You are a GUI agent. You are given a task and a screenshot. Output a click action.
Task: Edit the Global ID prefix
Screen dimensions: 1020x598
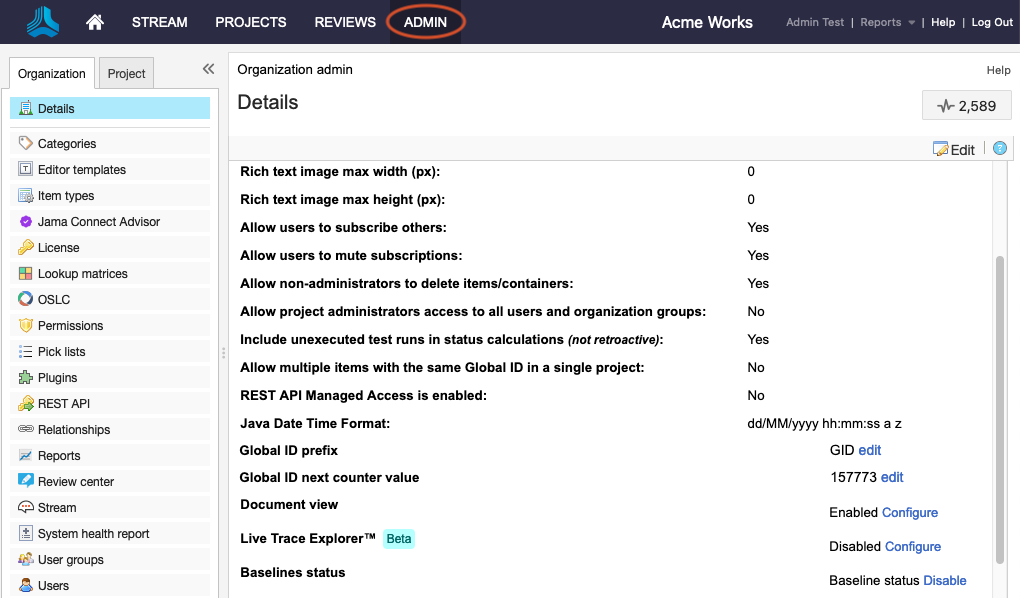(869, 450)
